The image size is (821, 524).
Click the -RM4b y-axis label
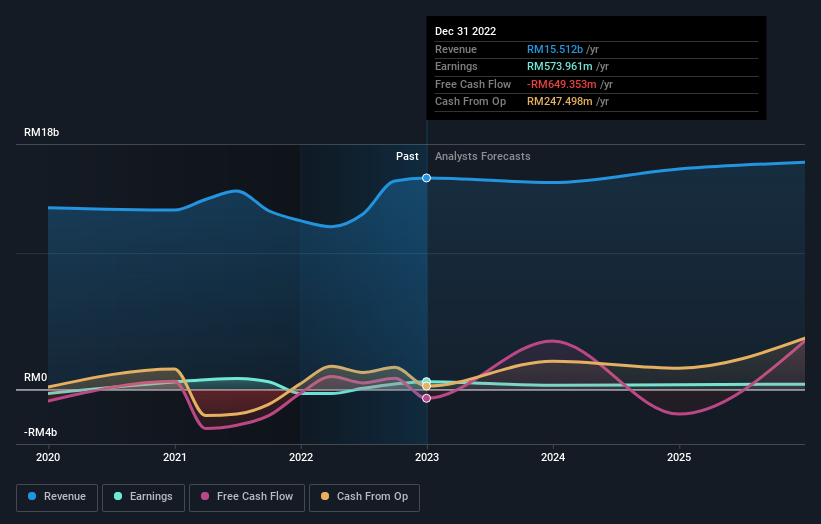pos(40,432)
